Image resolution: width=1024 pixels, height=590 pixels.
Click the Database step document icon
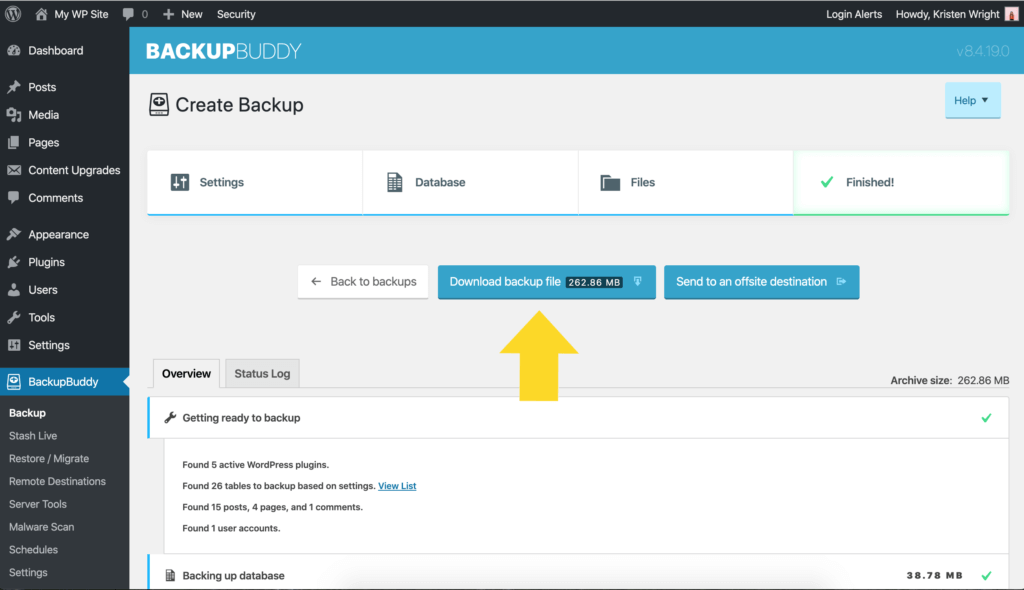coord(394,182)
